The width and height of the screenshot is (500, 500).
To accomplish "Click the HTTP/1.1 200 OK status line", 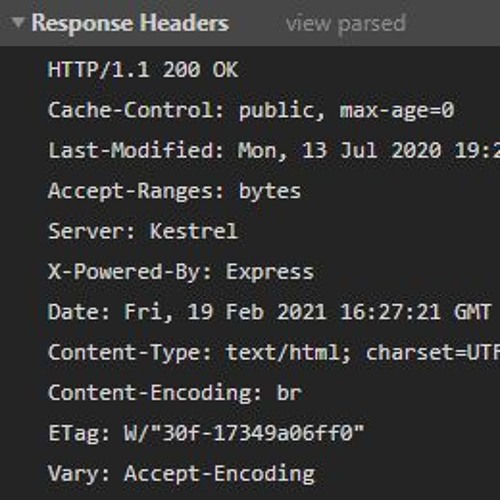I will (x=143, y=70).
